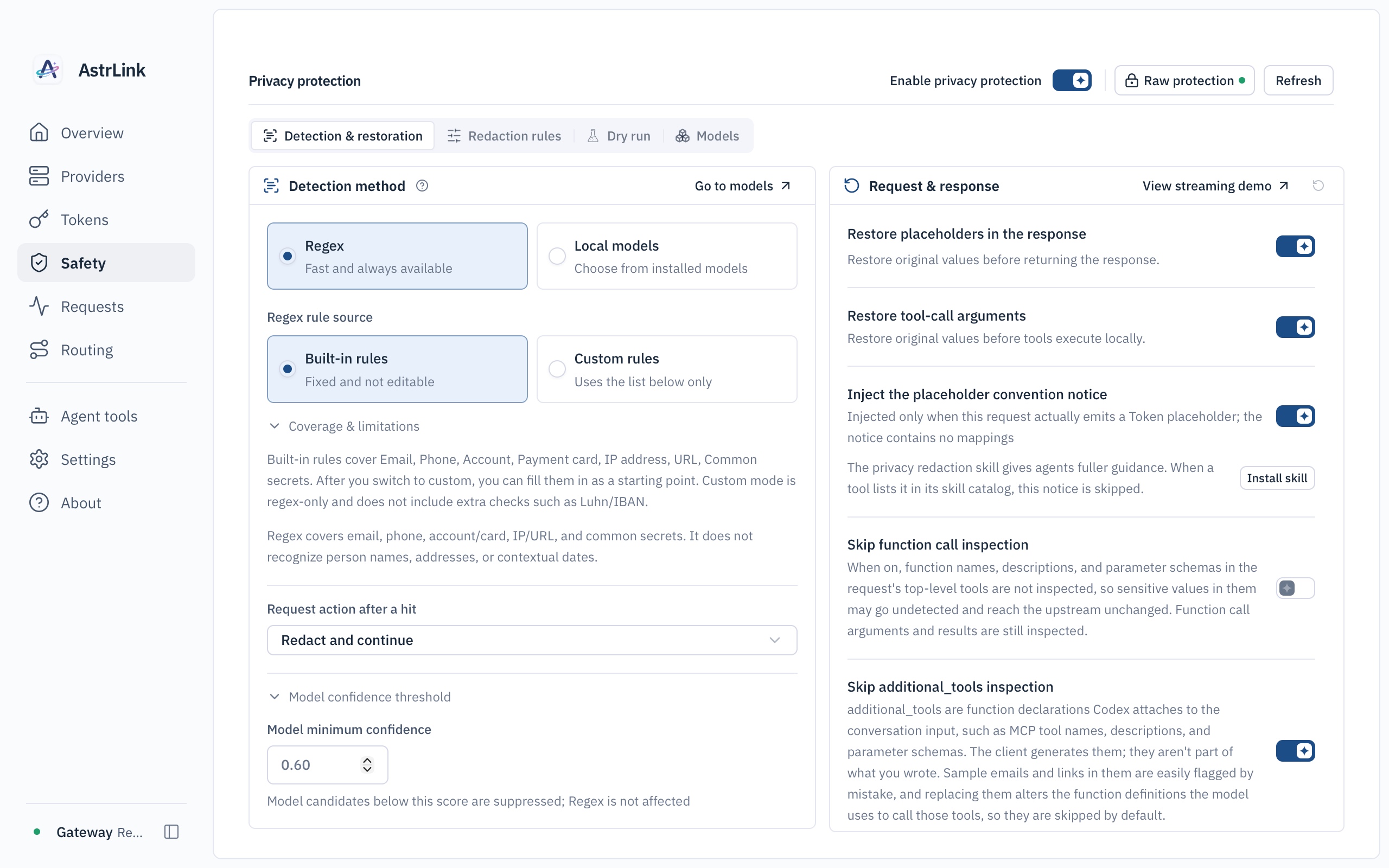Toggle Enable privacy protection switch

pos(1072,80)
